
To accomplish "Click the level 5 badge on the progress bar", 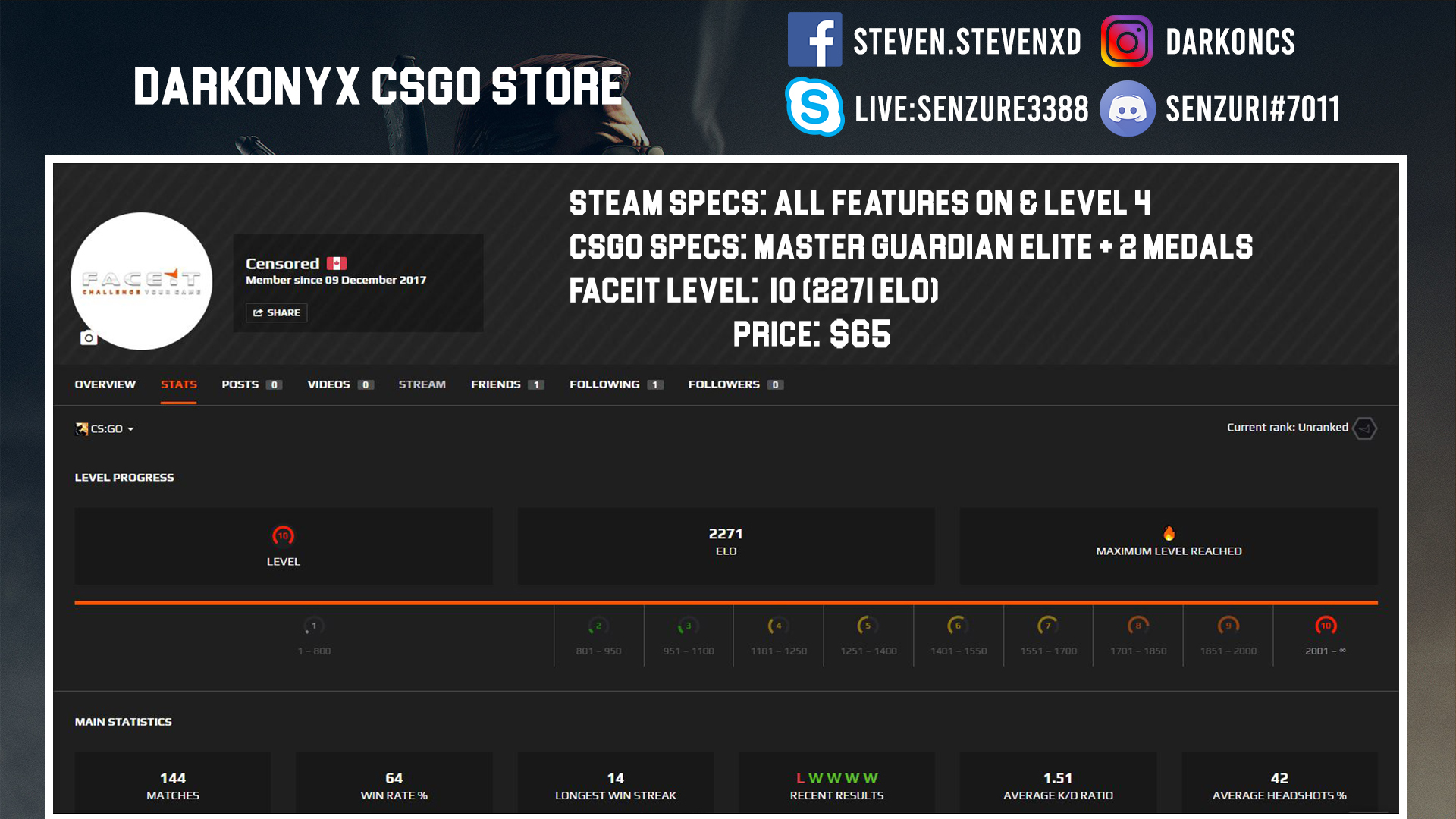I will [x=868, y=626].
